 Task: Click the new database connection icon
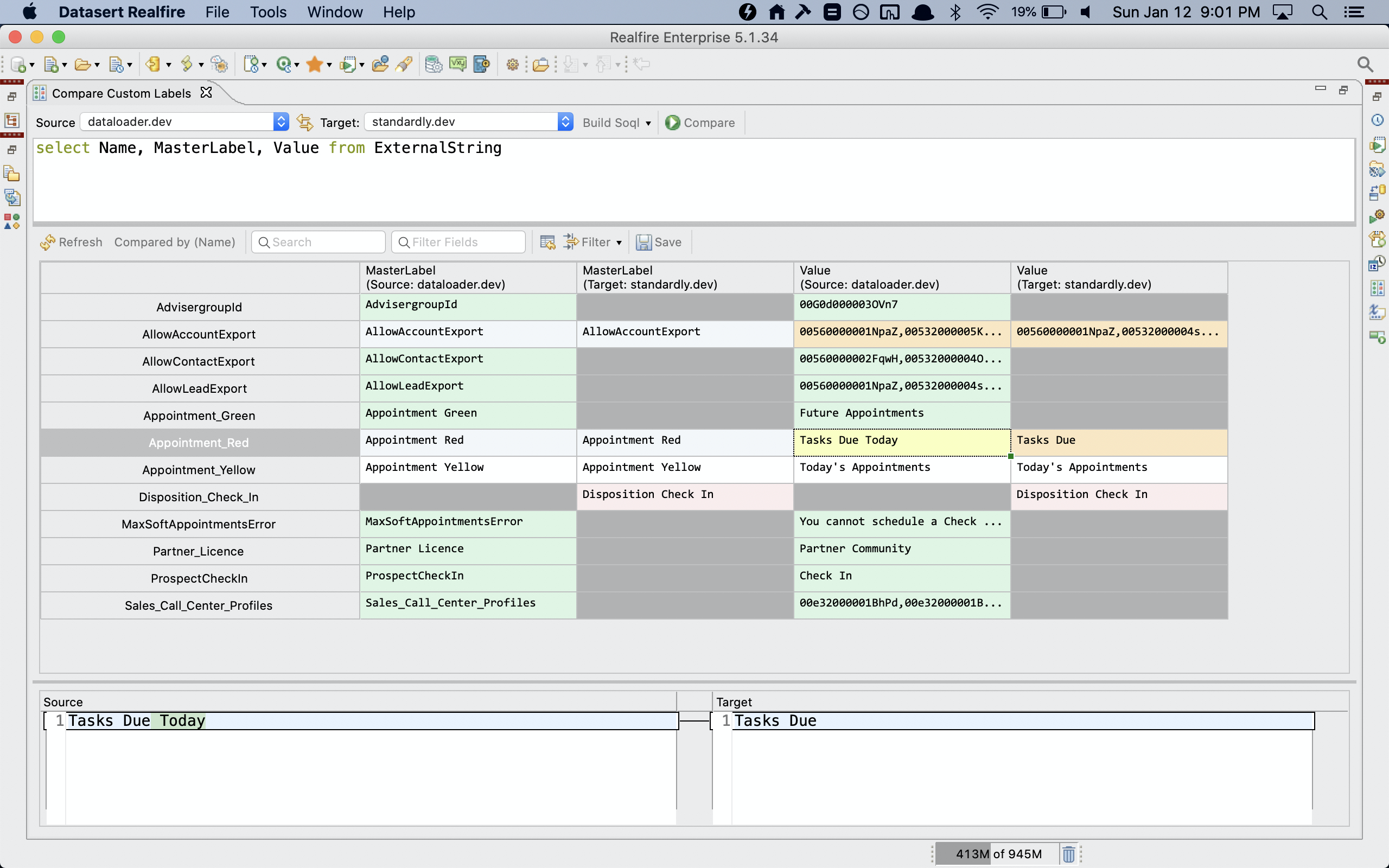(x=18, y=65)
